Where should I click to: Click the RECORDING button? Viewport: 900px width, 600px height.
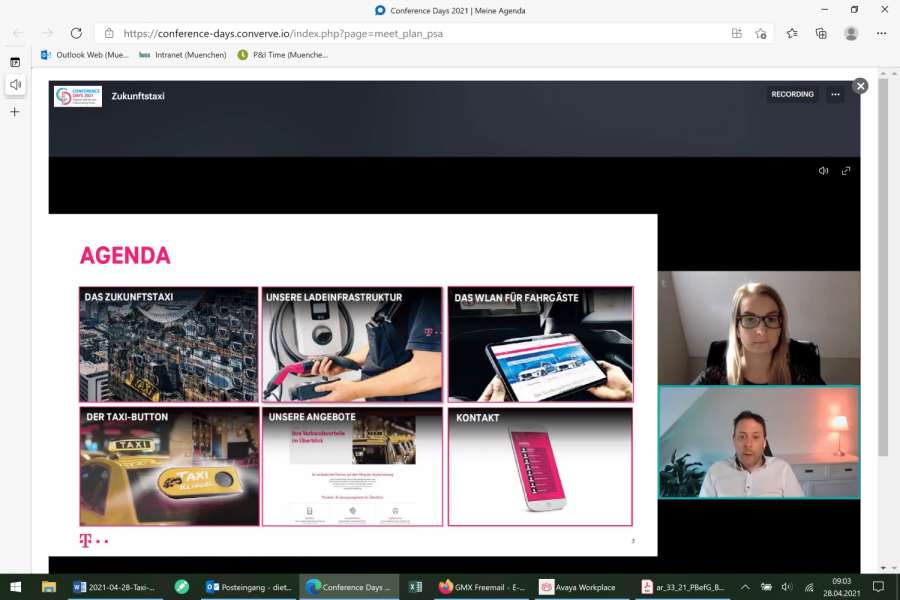tap(792, 94)
